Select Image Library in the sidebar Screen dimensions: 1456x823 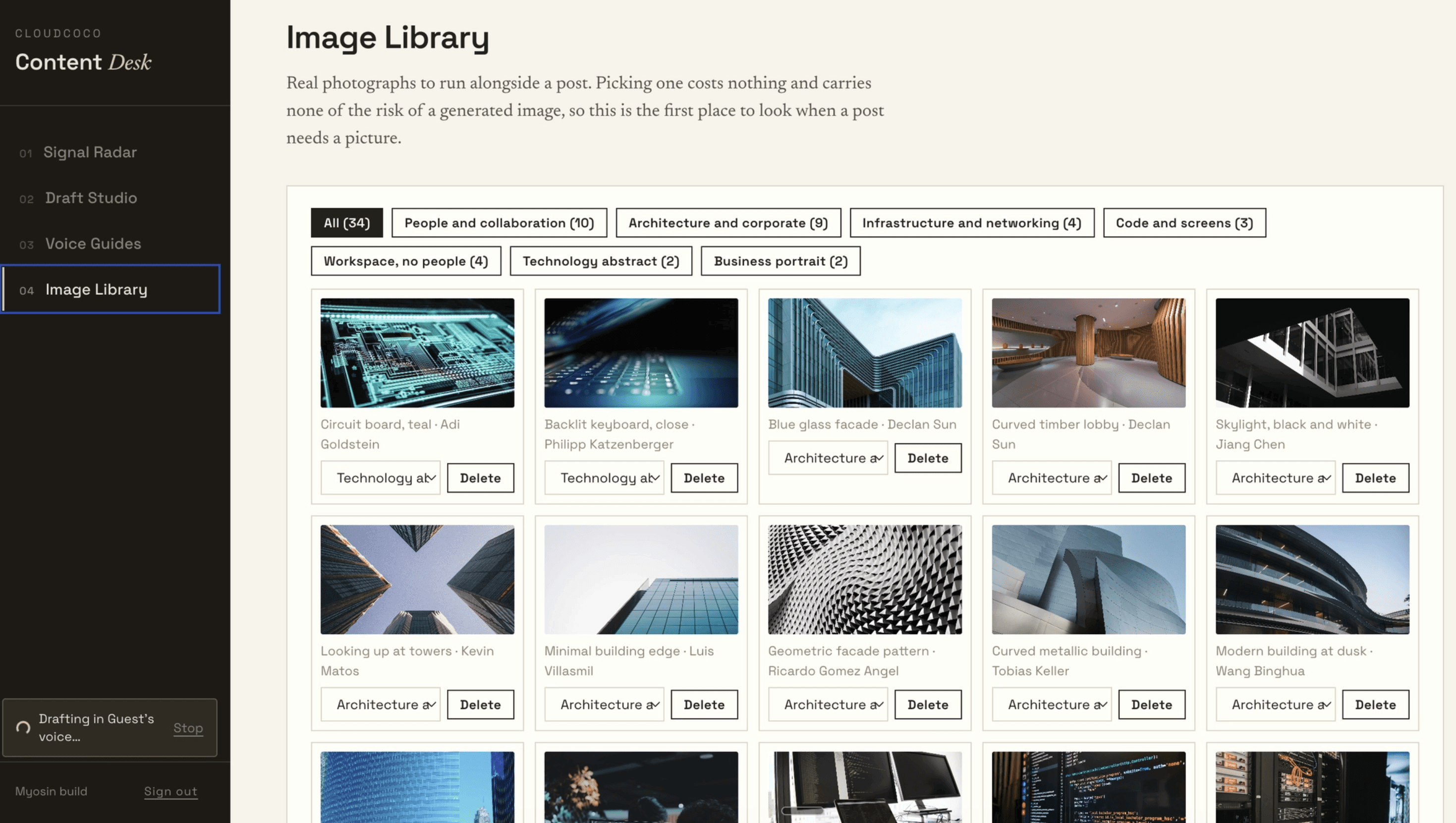coord(110,289)
